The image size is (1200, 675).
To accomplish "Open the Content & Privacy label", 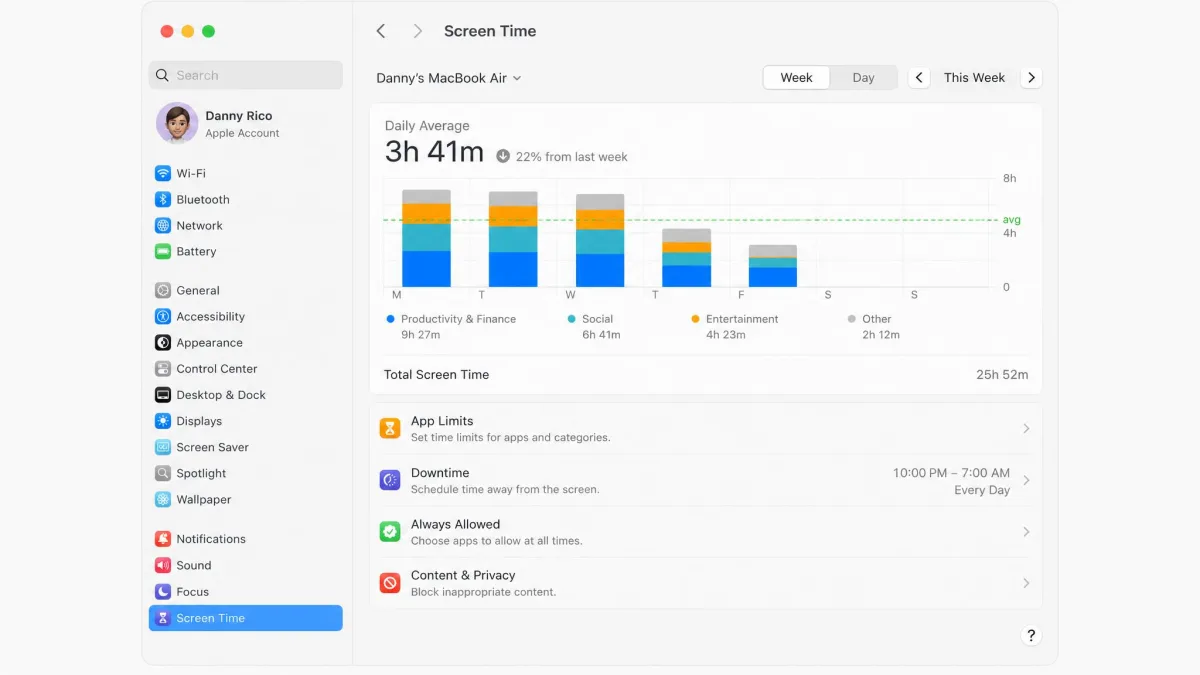I will [463, 575].
